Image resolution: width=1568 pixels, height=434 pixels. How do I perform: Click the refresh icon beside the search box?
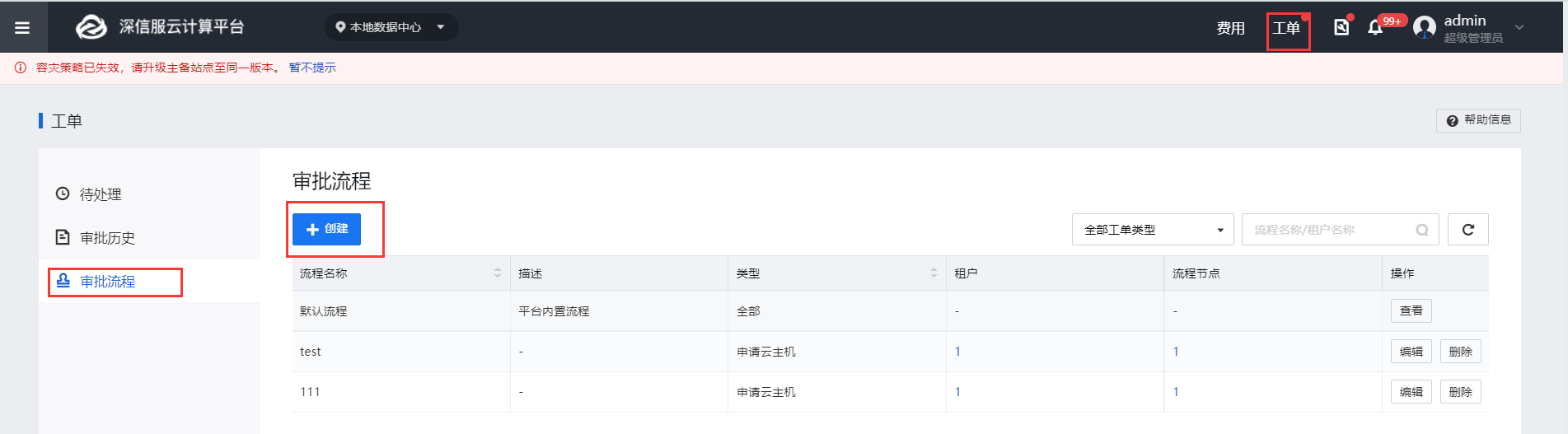[x=1467, y=230]
